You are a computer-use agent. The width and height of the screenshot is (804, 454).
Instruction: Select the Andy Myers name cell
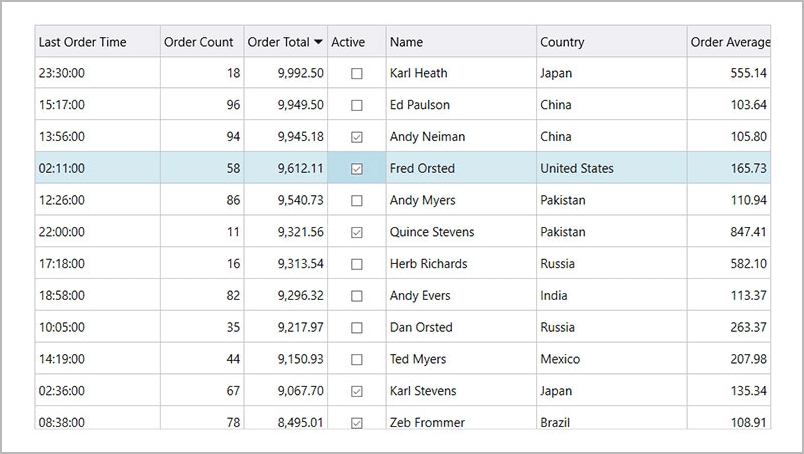coord(422,200)
